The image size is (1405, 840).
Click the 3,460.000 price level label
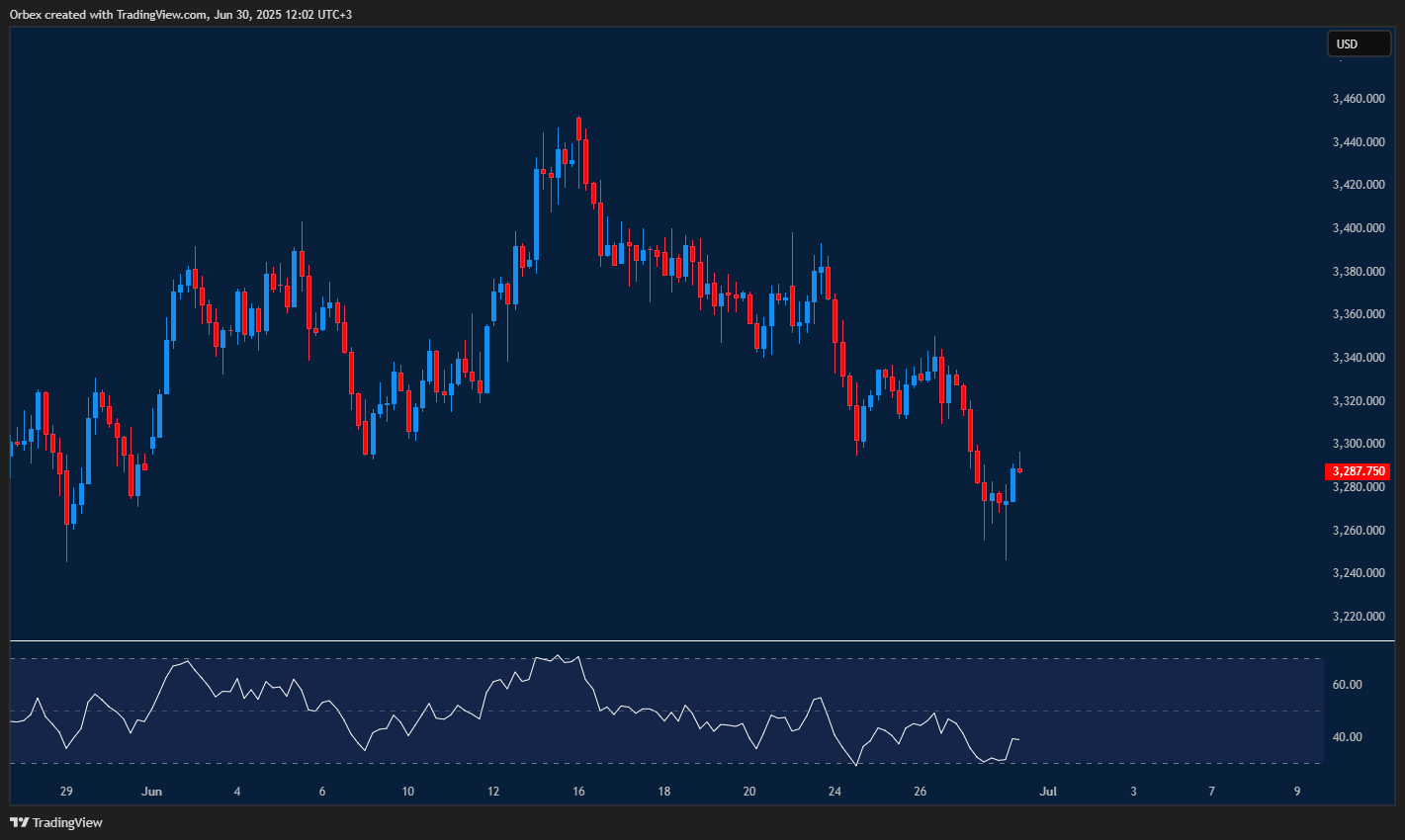tap(1358, 98)
